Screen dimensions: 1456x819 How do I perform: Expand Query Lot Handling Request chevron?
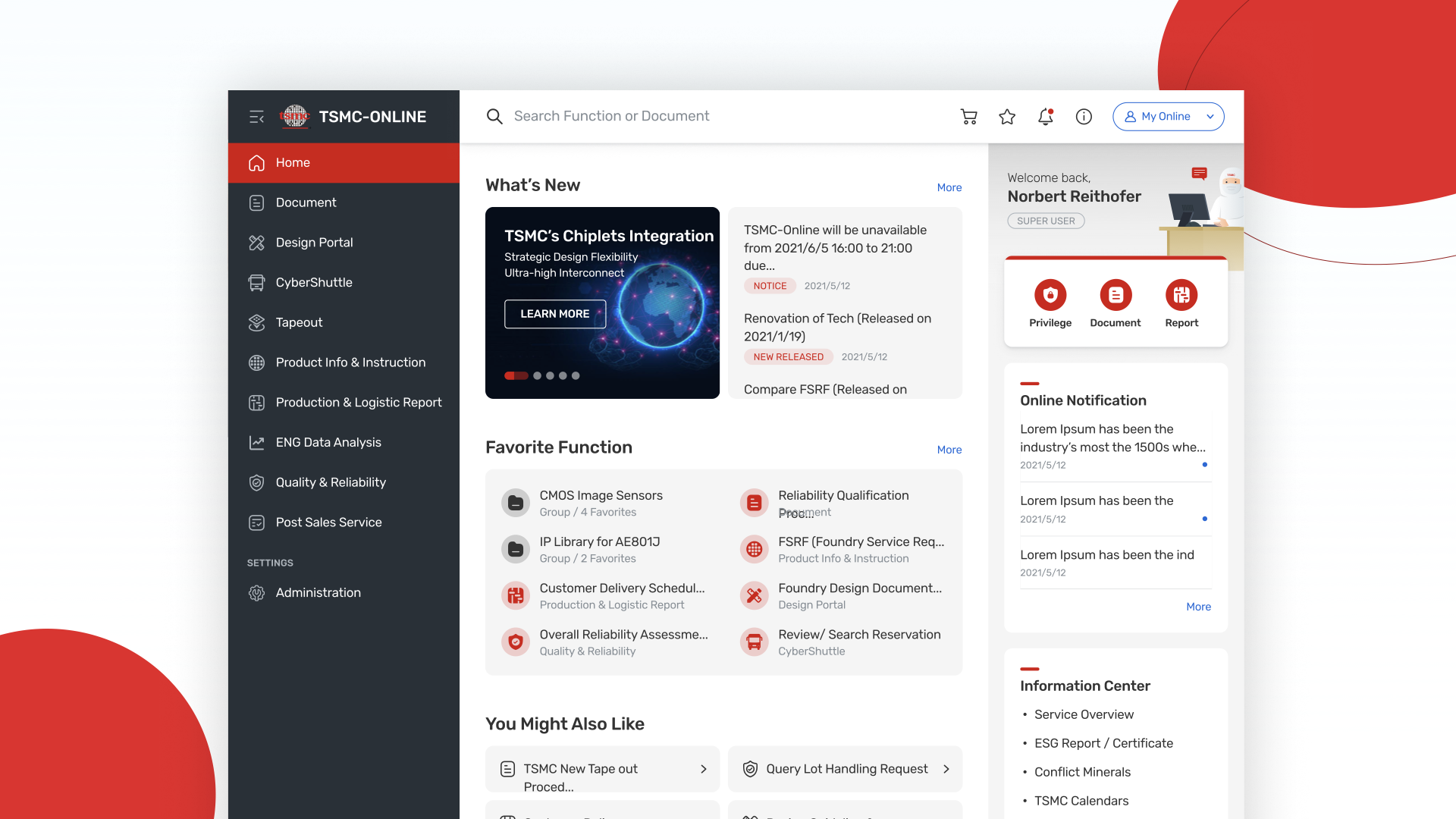946,769
